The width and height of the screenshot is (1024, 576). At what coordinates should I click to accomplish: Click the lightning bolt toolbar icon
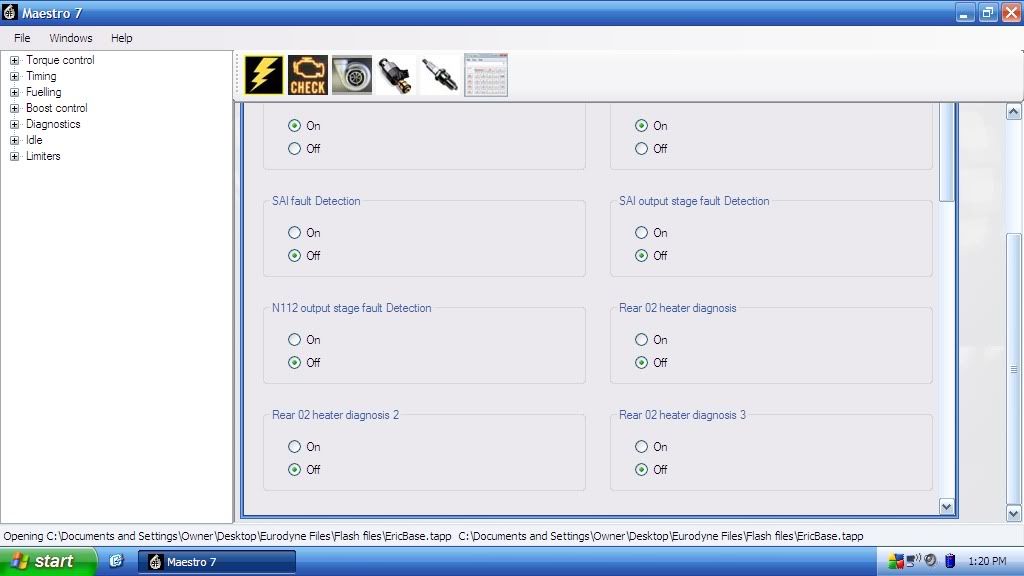(264, 75)
